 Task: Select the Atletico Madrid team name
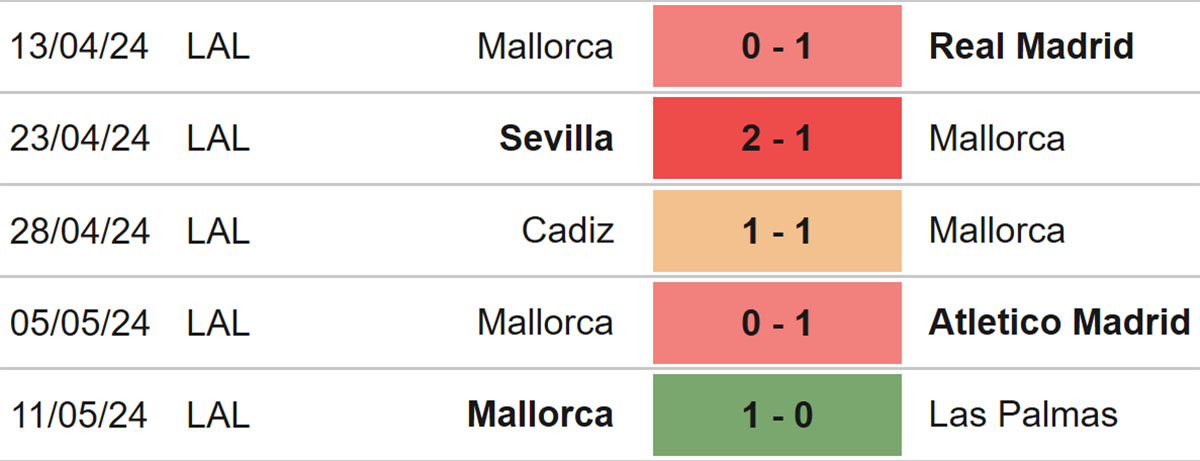point(1059,322)
